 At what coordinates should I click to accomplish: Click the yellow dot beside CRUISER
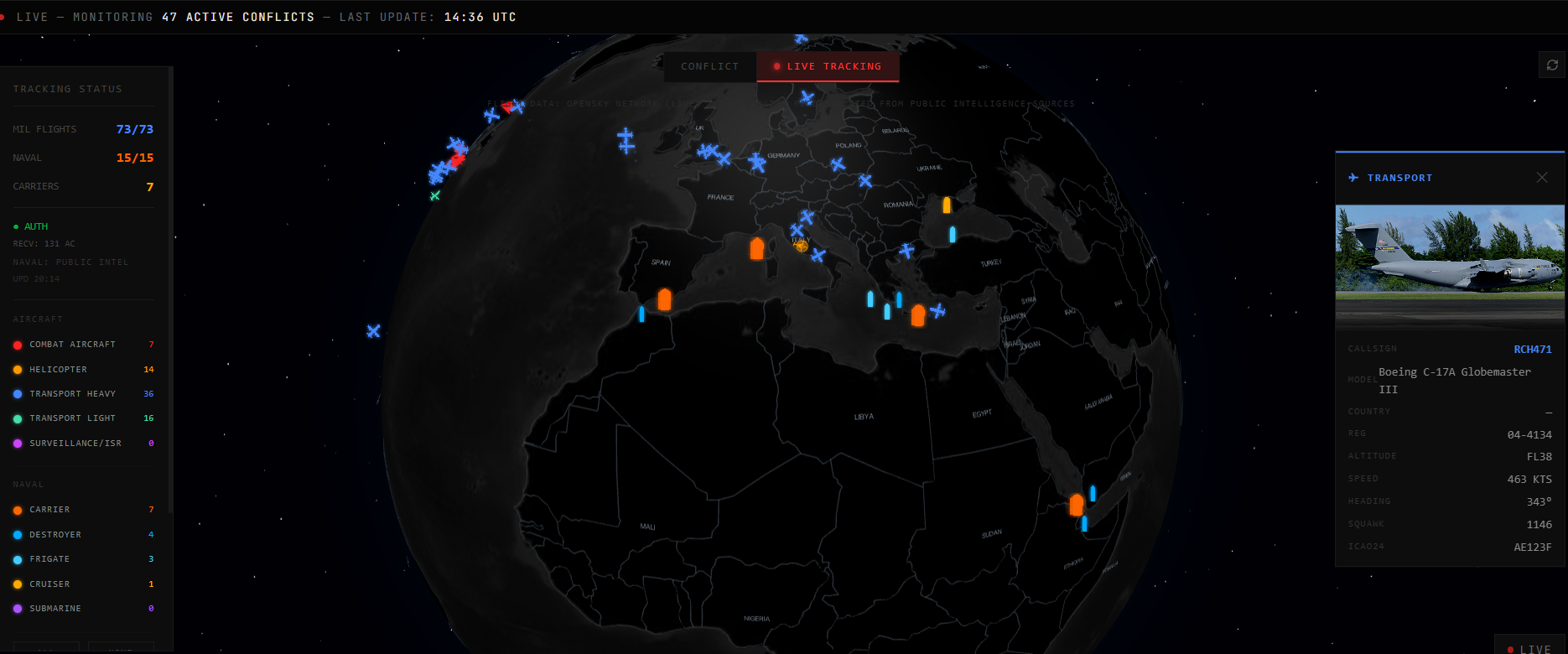point(18,584)
